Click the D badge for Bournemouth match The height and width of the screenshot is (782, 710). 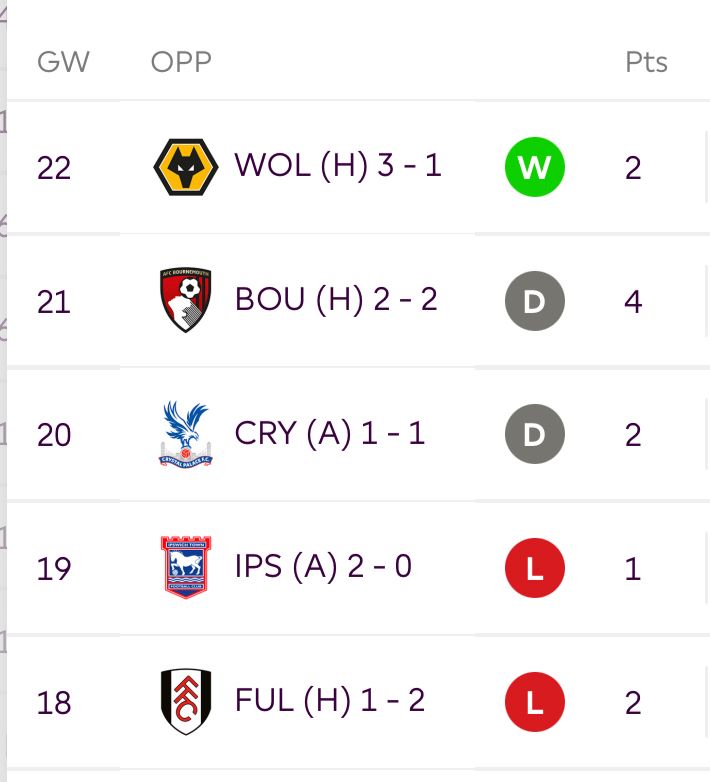534,301
